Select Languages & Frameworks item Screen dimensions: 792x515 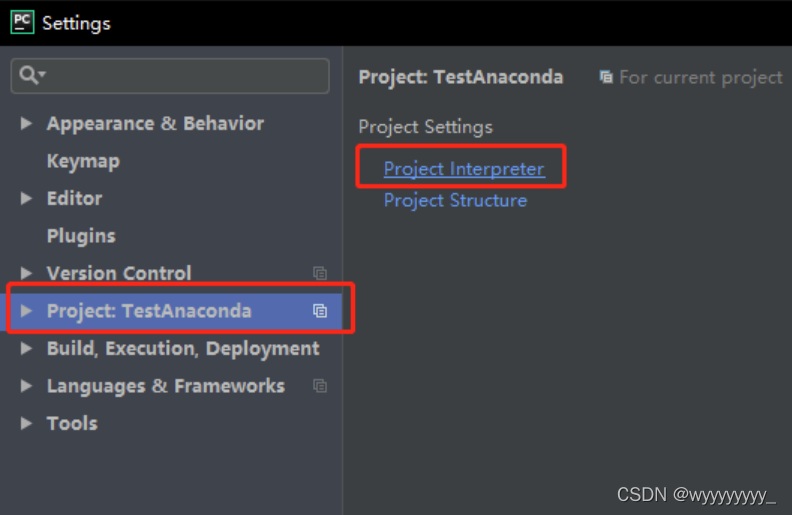click(166, 386)
